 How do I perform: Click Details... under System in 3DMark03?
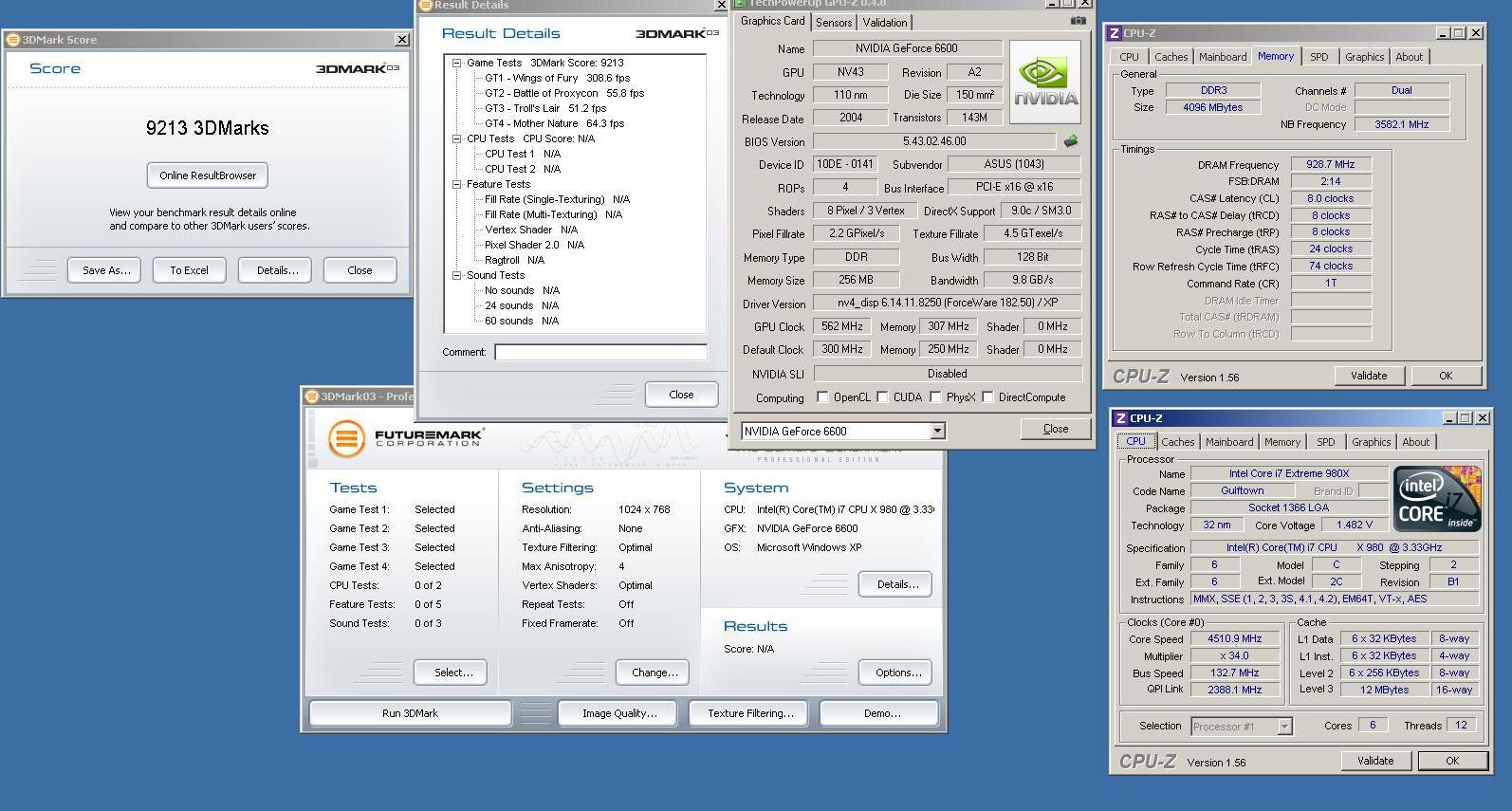click(897, 584)
